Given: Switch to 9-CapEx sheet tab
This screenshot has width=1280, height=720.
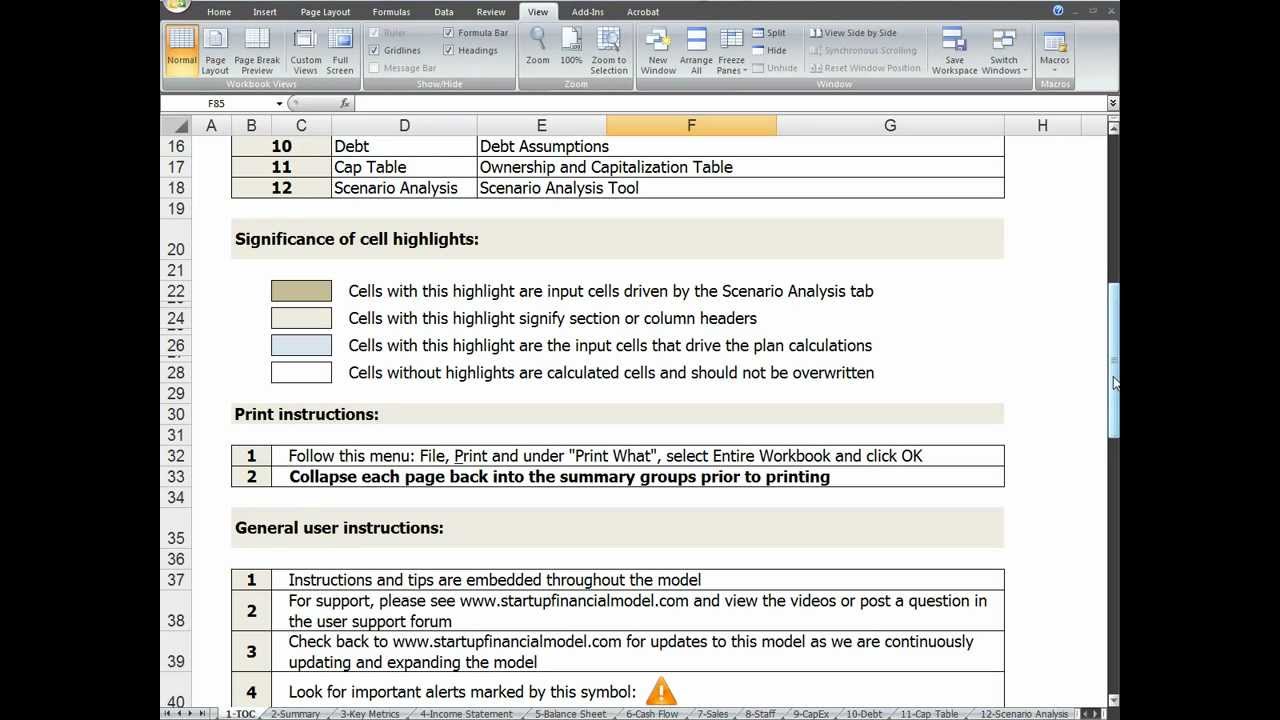Looking at the screenshot, I should click(811, 714).
